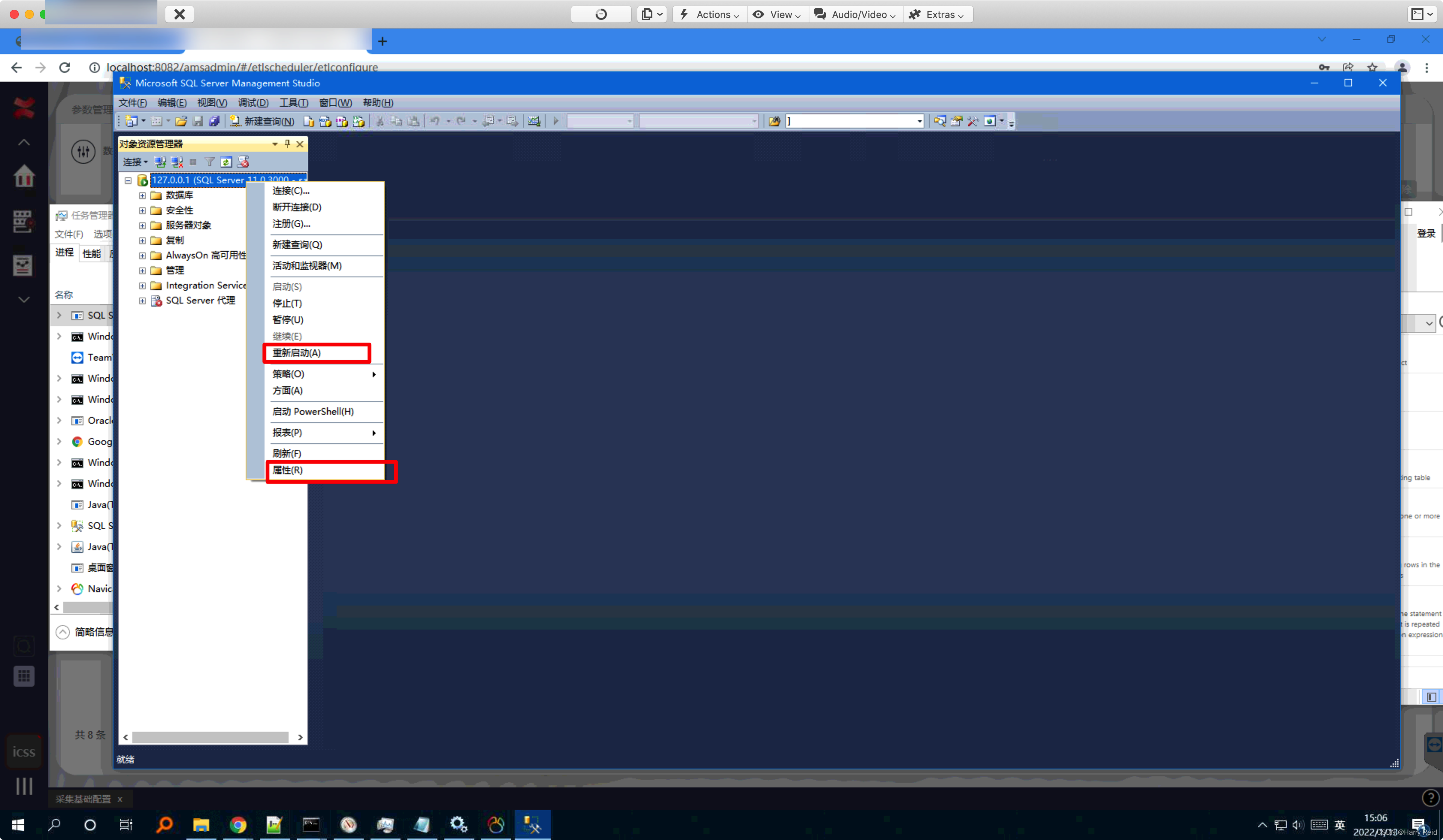Image resolution: width=1443 pixels, height=840 pixels.
Task: Click Disconnect icon in Object Explorer toolbar
Action: pos(177,162)
